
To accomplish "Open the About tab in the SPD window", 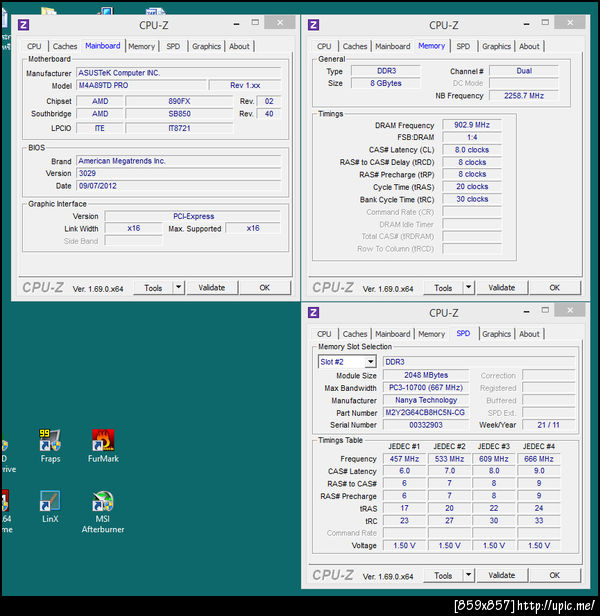I will point(529,334).
